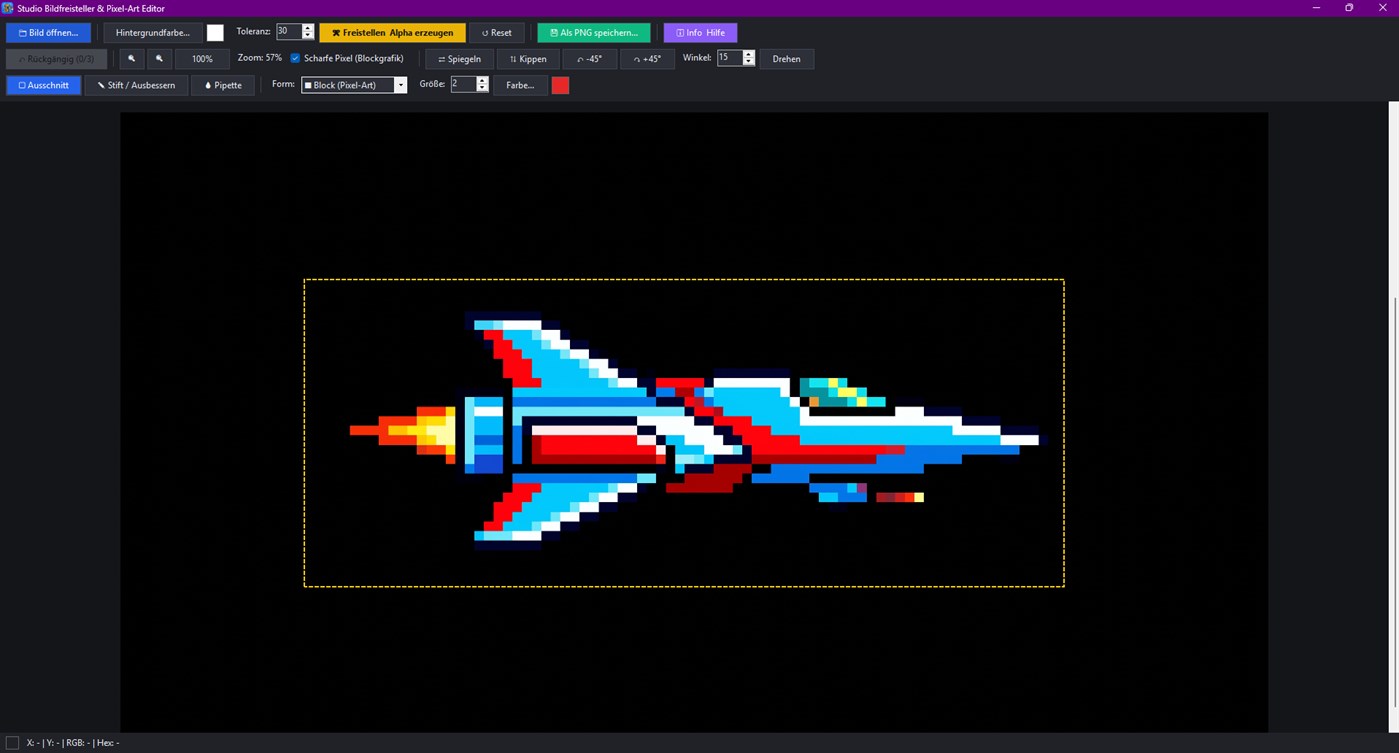Decrease Toleranz with the down arrow
The height and width of the screenshot is (753, 1399).
click(x=308, y=36)
